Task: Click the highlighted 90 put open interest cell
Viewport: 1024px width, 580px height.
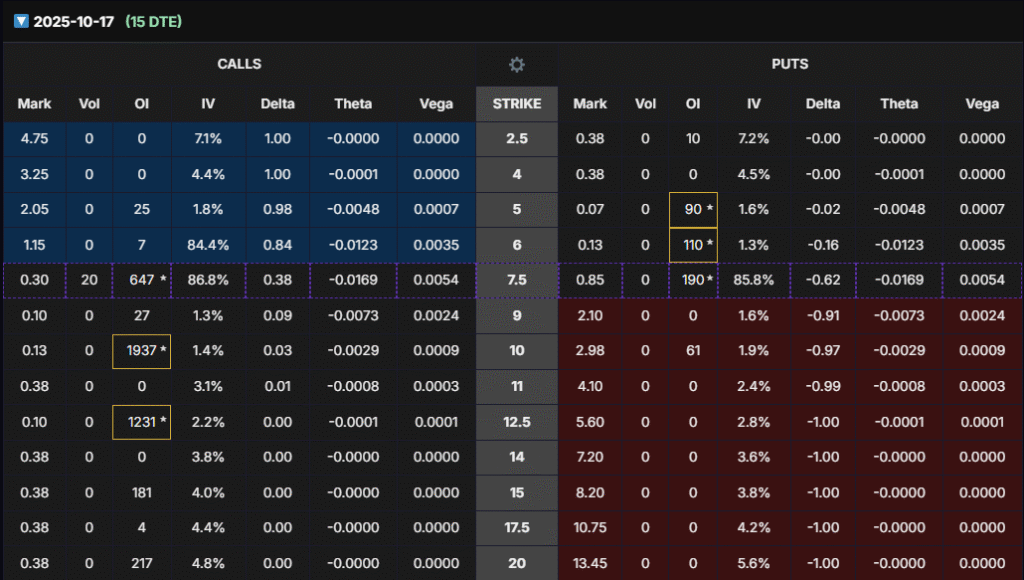Action: click(693, 210)
